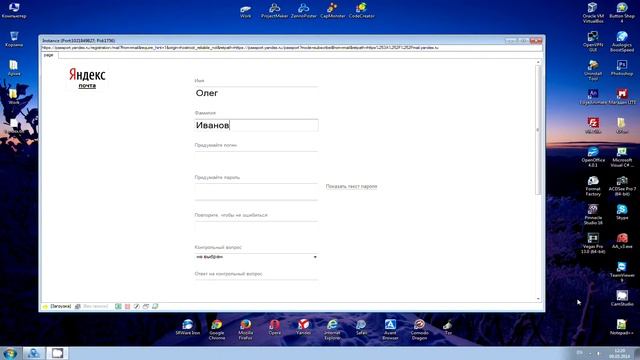This screenshot has width=640, height=360.
Task: Launch the Avant Browser desktop icon
Action: [x=390, y=329]
